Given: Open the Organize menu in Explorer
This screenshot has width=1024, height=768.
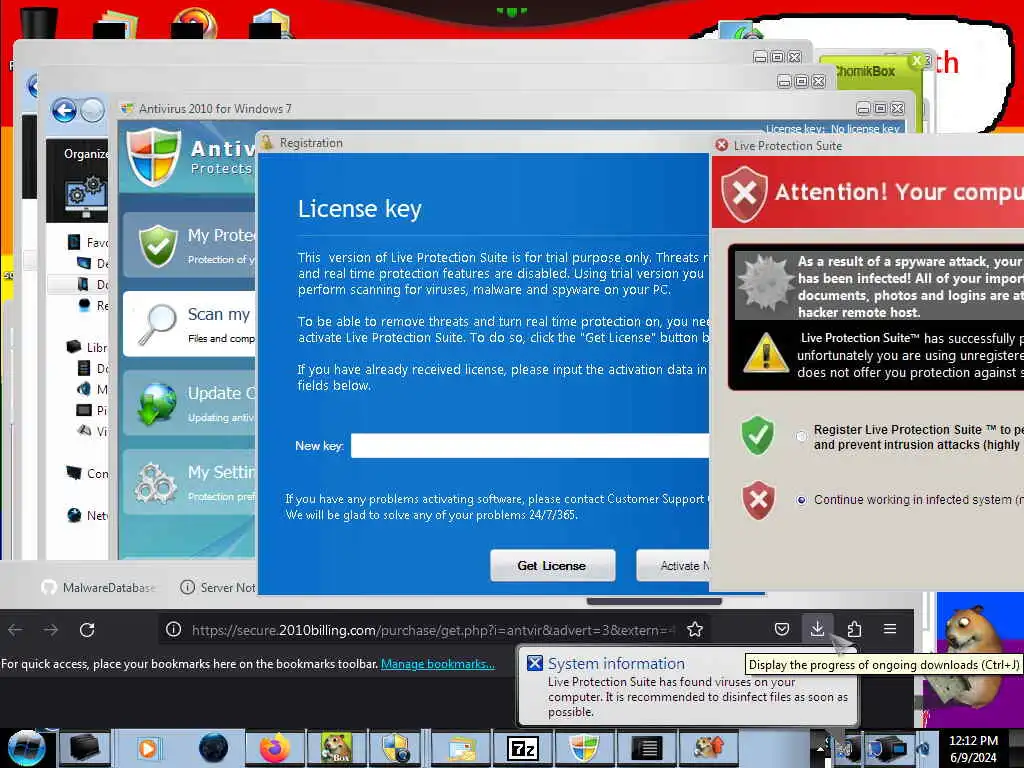Looking at the screenshot, I should click(x=86, y=154).
